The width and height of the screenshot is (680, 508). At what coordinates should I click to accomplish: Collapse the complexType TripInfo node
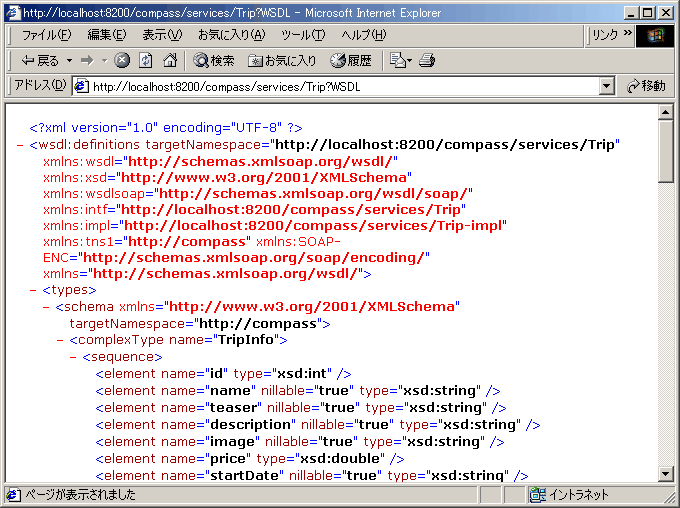point(60,340)
